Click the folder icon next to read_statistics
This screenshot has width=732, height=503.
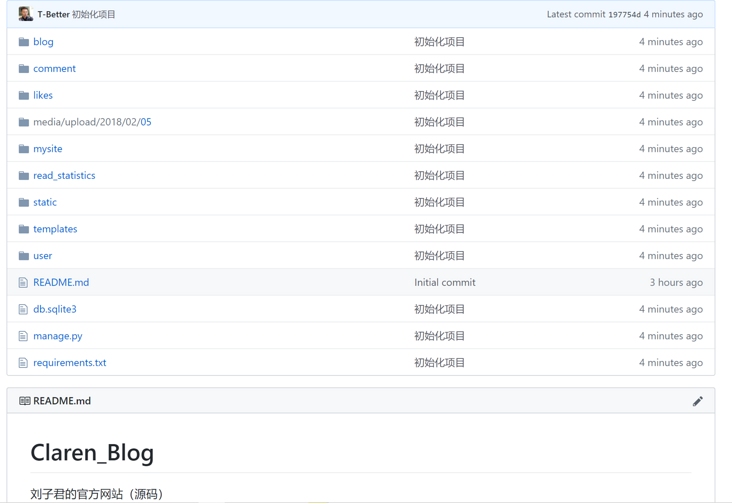click(24, 176)
